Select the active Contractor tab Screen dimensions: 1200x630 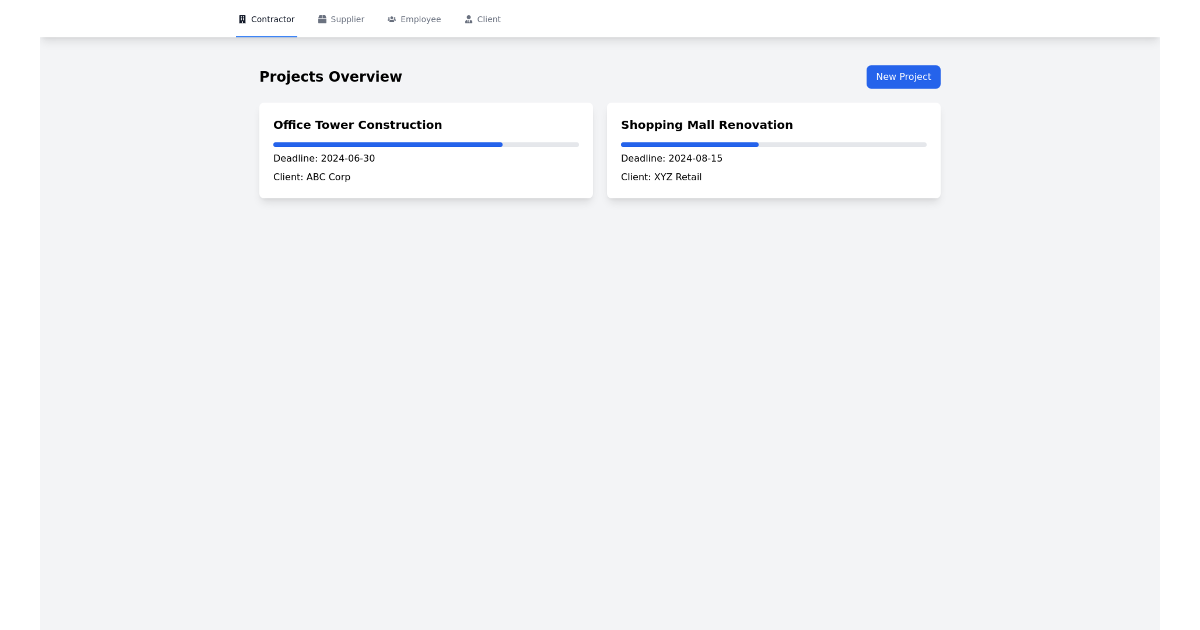pyautogui.click(x=266, y=18)
